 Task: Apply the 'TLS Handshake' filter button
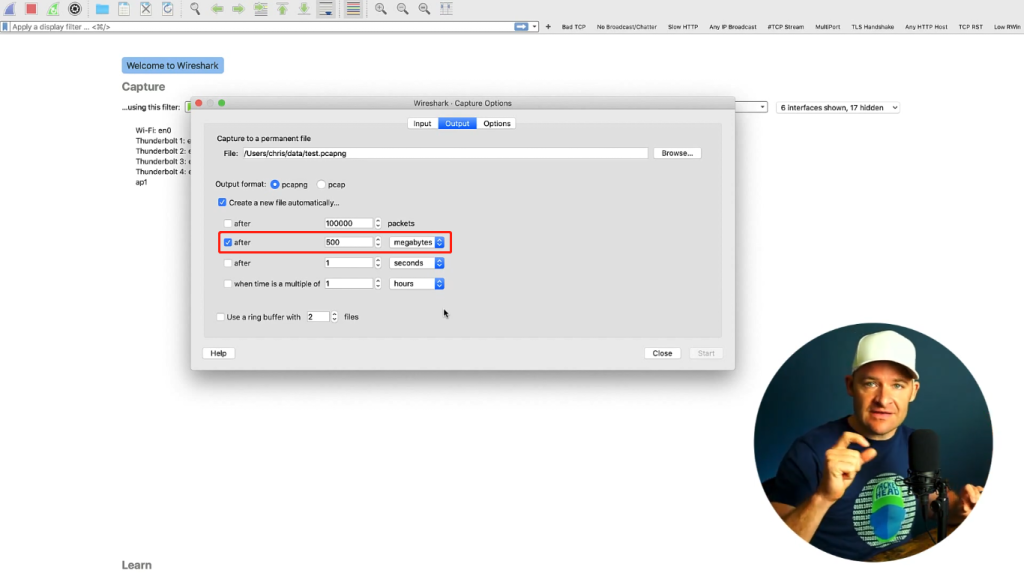point(872,27)
